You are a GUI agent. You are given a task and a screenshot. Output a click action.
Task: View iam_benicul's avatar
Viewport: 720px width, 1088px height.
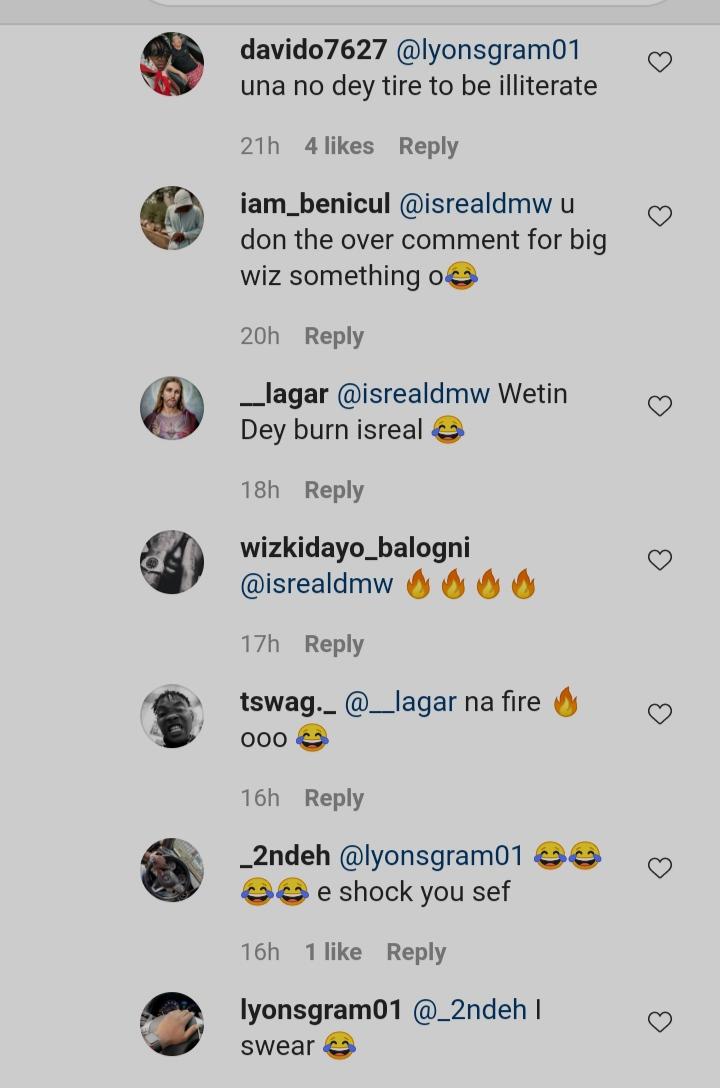point(172,218)
